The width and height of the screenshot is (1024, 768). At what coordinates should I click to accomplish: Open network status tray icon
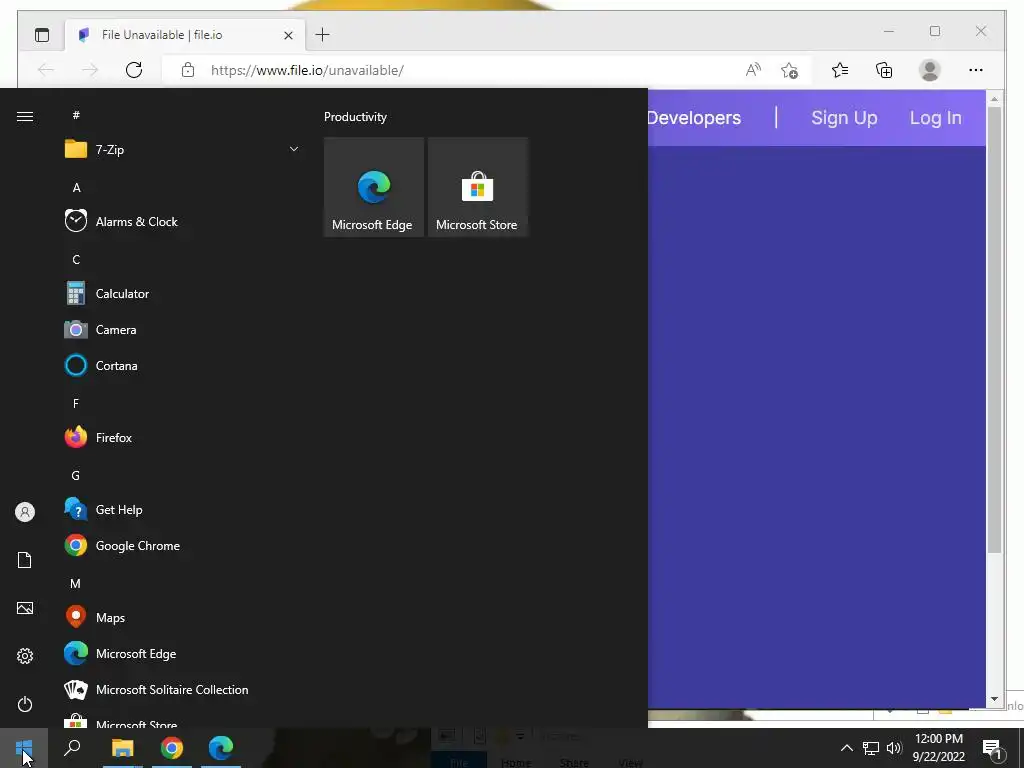click(871, 748)
